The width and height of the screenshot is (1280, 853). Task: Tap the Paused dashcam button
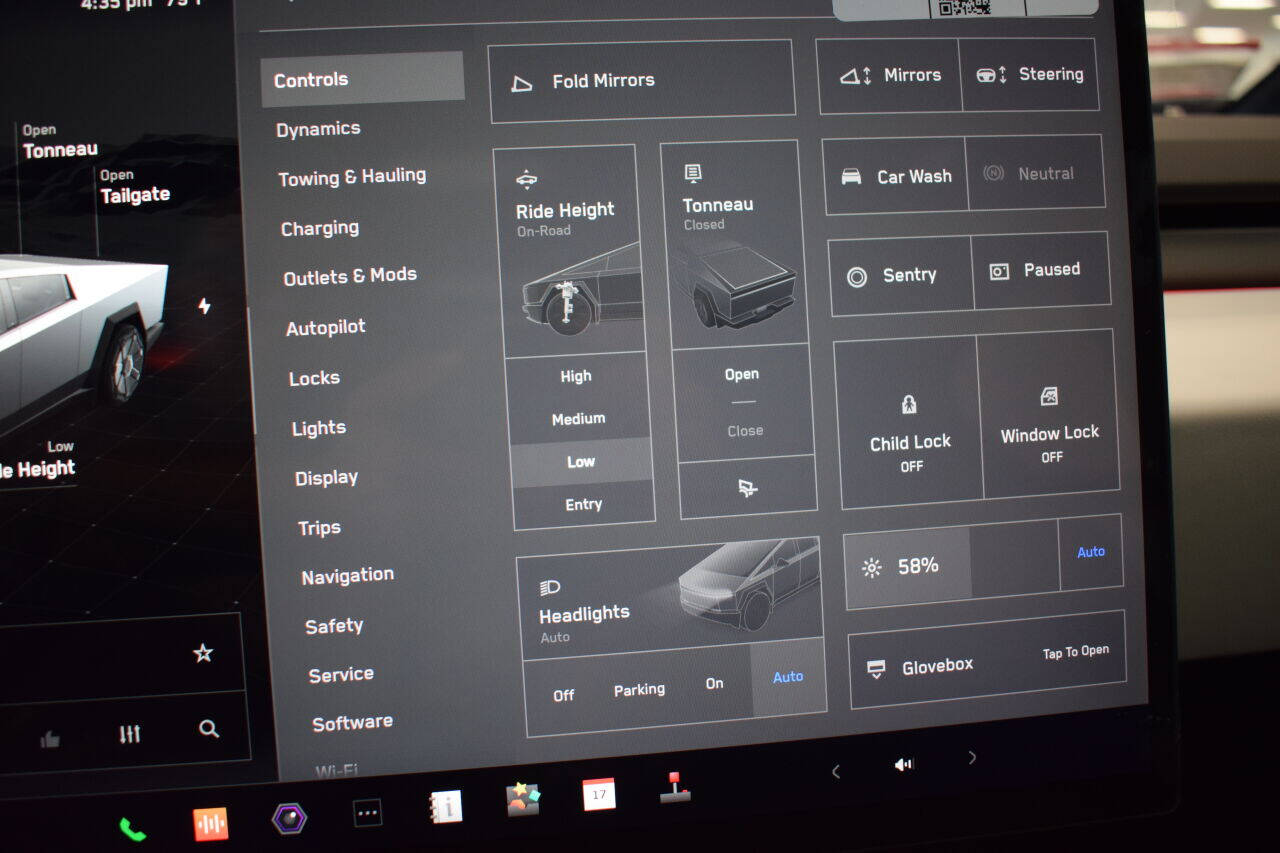point(1041,270)
